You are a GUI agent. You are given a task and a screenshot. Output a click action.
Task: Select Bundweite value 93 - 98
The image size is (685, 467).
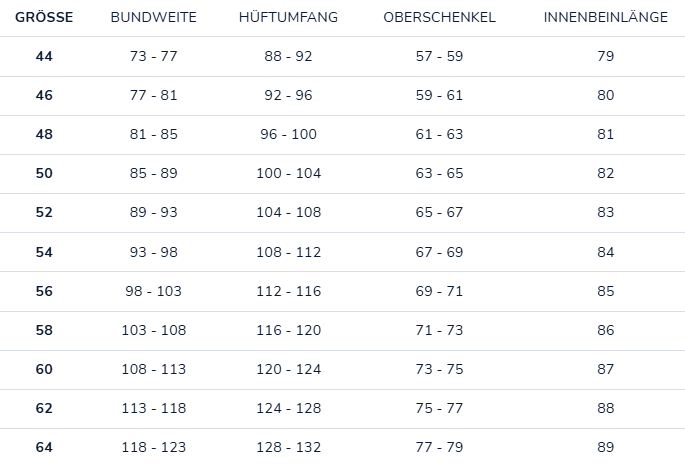click(153, 252)
